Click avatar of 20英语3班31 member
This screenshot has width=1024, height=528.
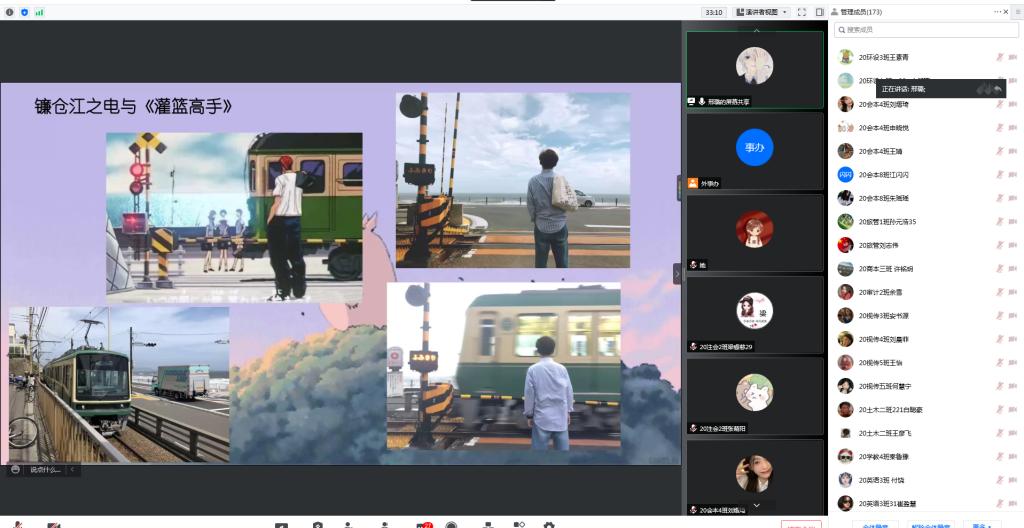(x=845, y=503)
